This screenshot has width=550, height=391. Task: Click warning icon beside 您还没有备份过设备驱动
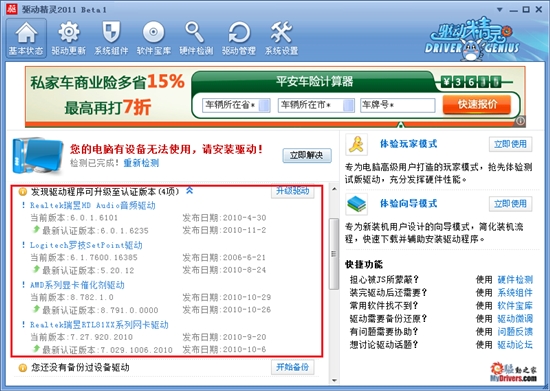tap(22, 368)
